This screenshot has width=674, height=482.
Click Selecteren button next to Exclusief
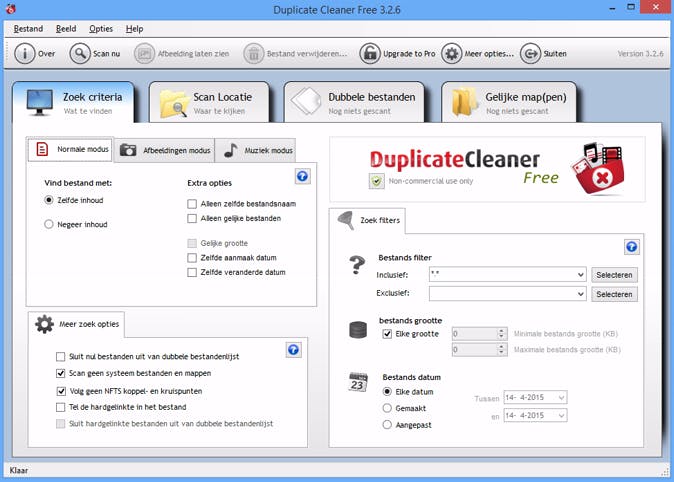614,295
